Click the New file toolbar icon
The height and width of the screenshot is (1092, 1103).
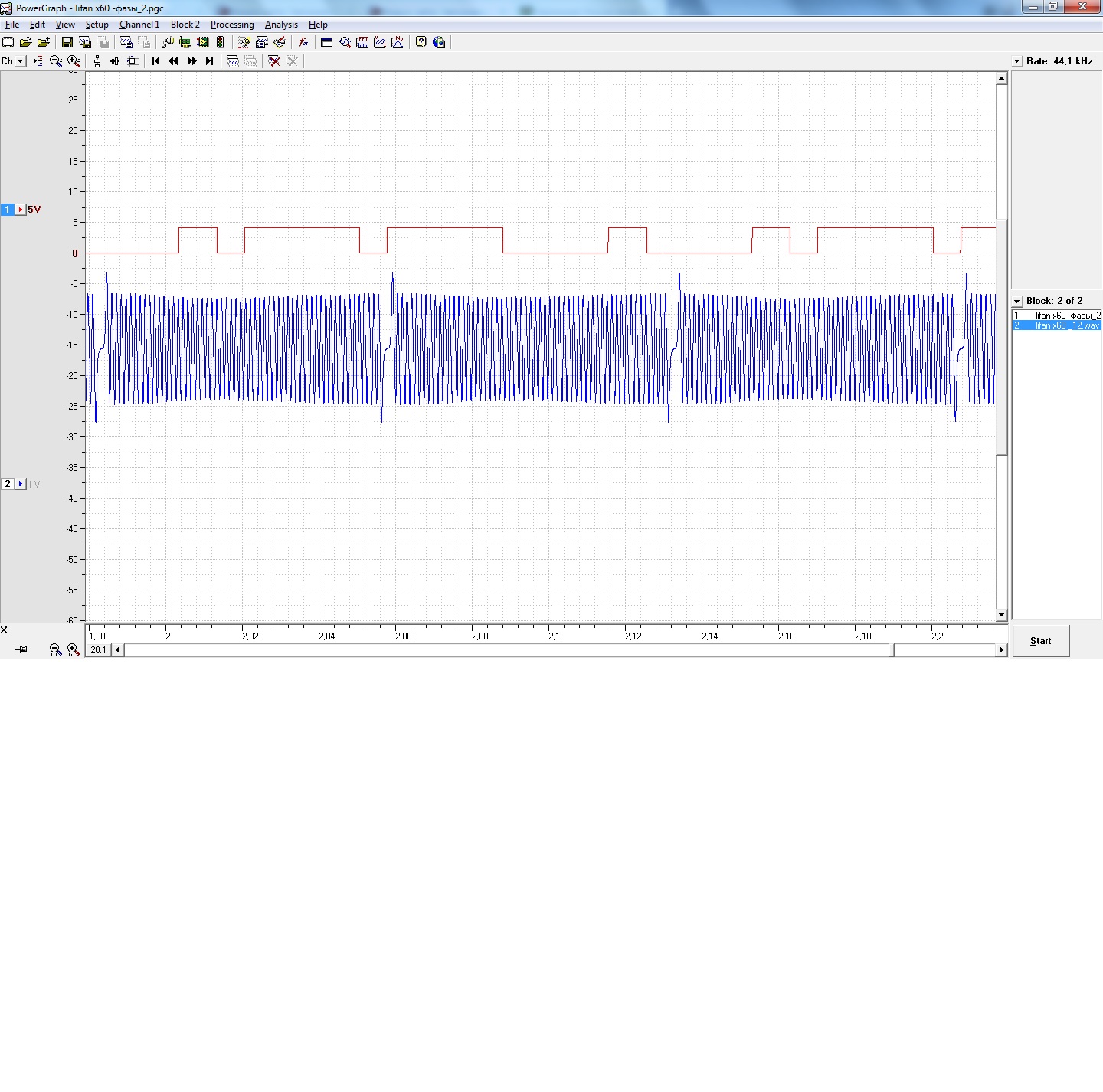(x=8, y=43)
